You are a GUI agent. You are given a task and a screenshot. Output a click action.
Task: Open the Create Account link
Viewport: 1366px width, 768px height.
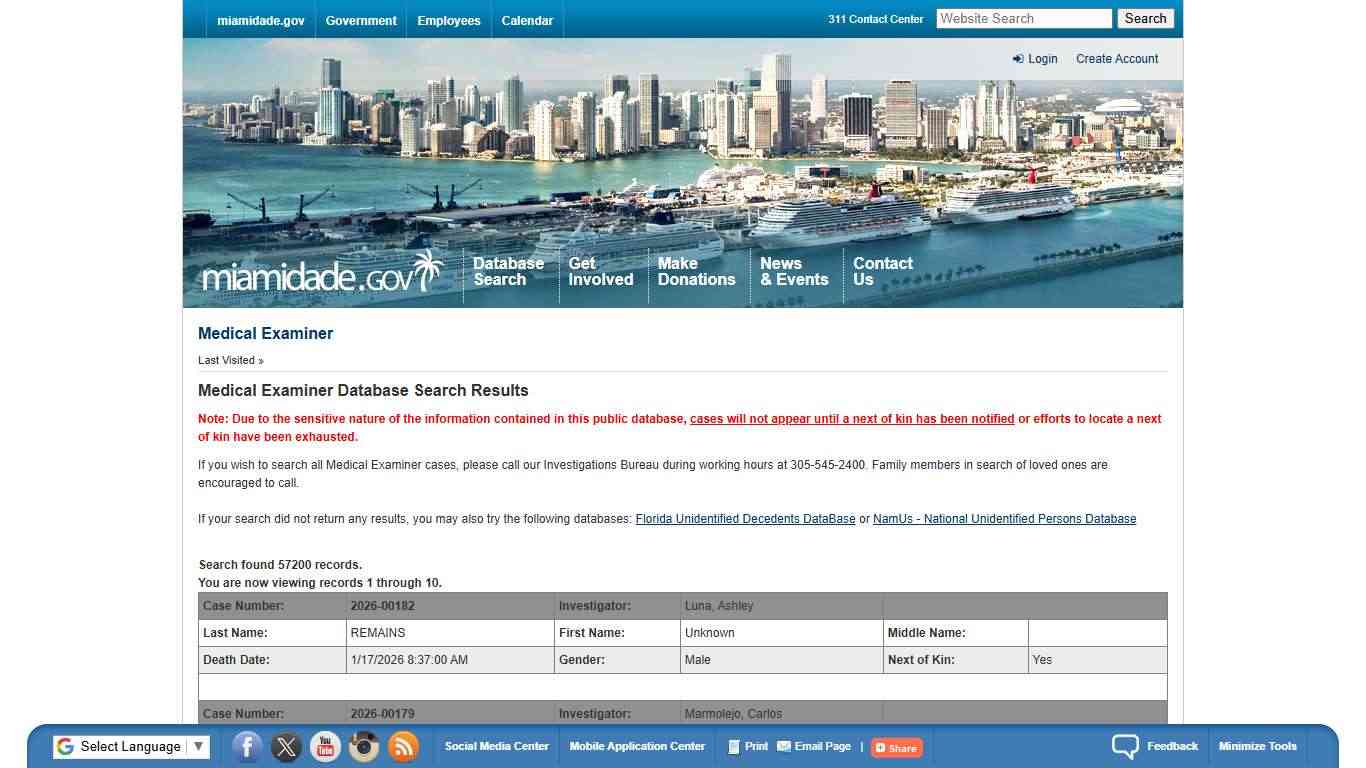pyautogui.click(x=1117, y=58)
